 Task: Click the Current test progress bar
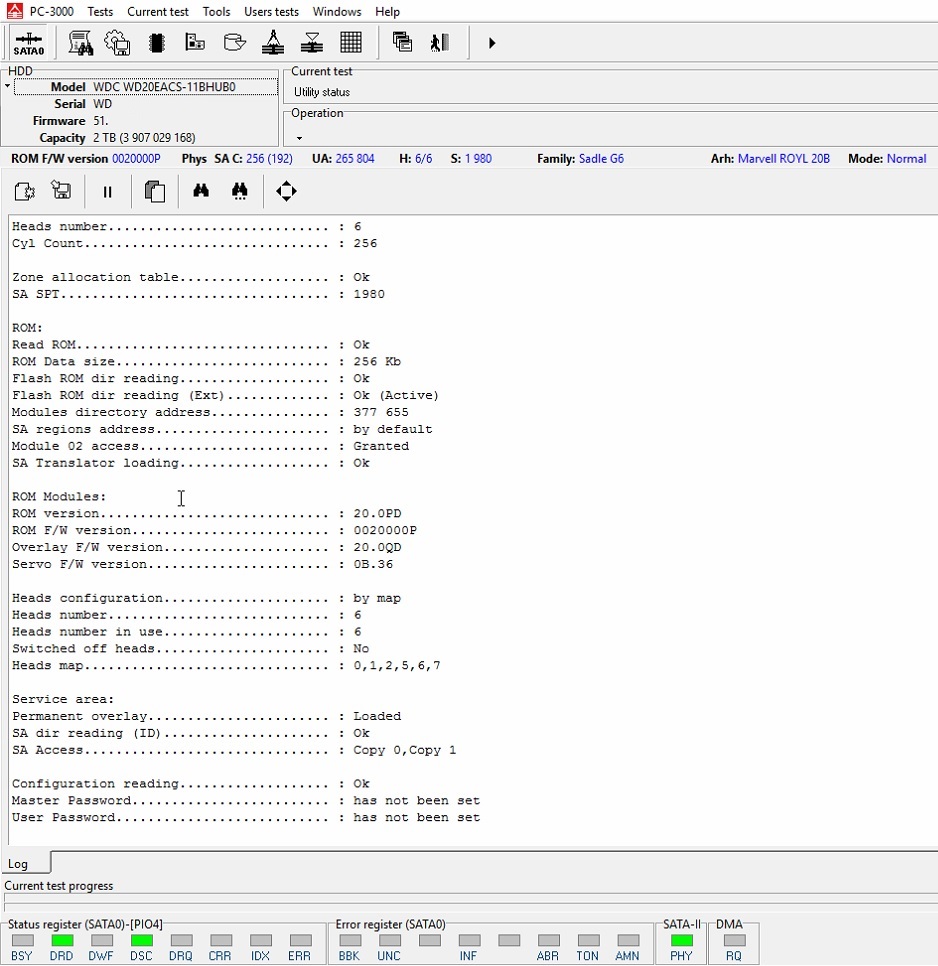pos(471,901)
